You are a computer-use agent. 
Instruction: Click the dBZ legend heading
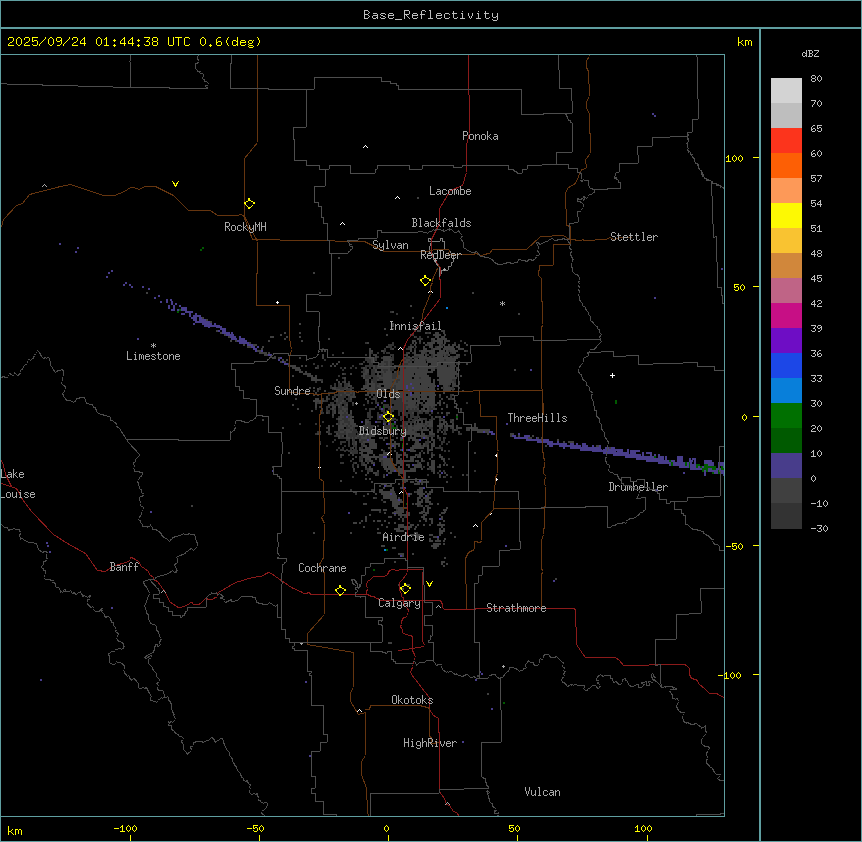click(811, 53)
